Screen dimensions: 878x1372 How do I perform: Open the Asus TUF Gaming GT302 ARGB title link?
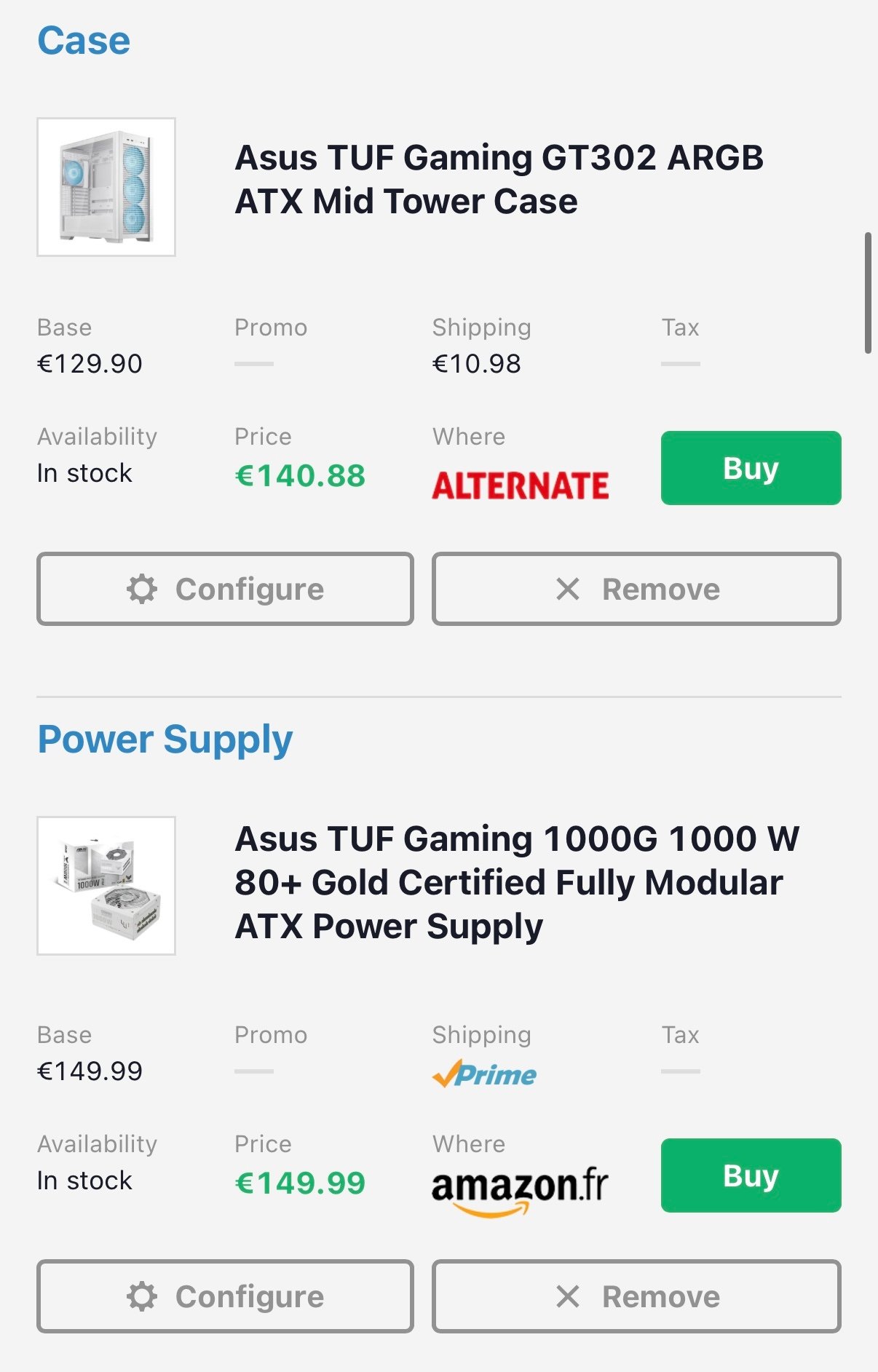click(x=499, y=179)
